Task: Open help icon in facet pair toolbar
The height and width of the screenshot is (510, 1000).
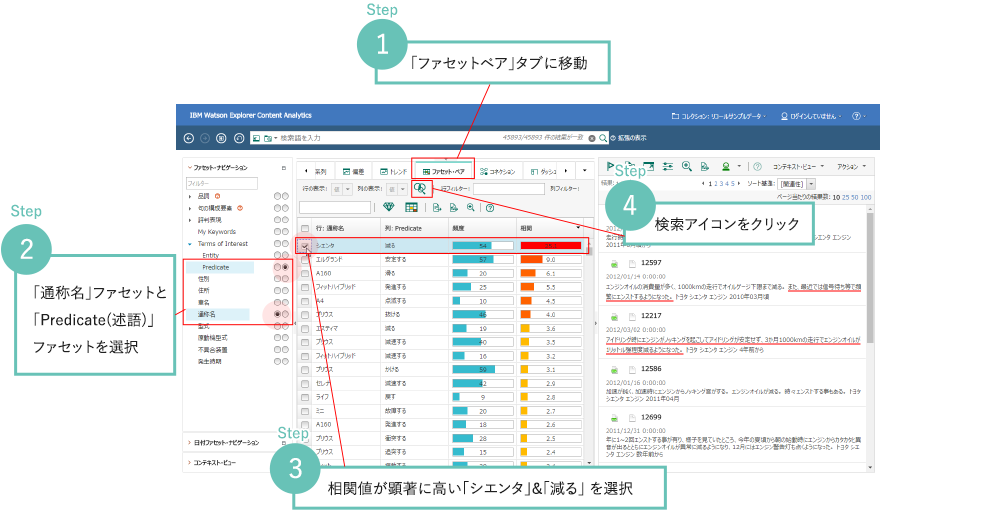Action: pos(490,208)
